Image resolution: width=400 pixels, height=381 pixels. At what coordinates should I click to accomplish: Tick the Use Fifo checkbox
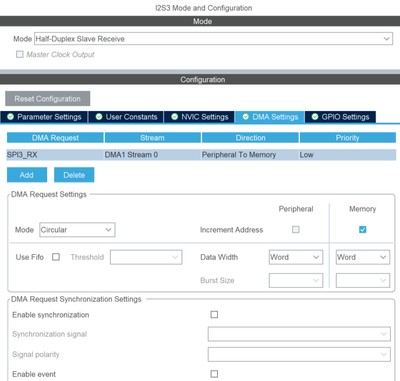tap(56, 257)
